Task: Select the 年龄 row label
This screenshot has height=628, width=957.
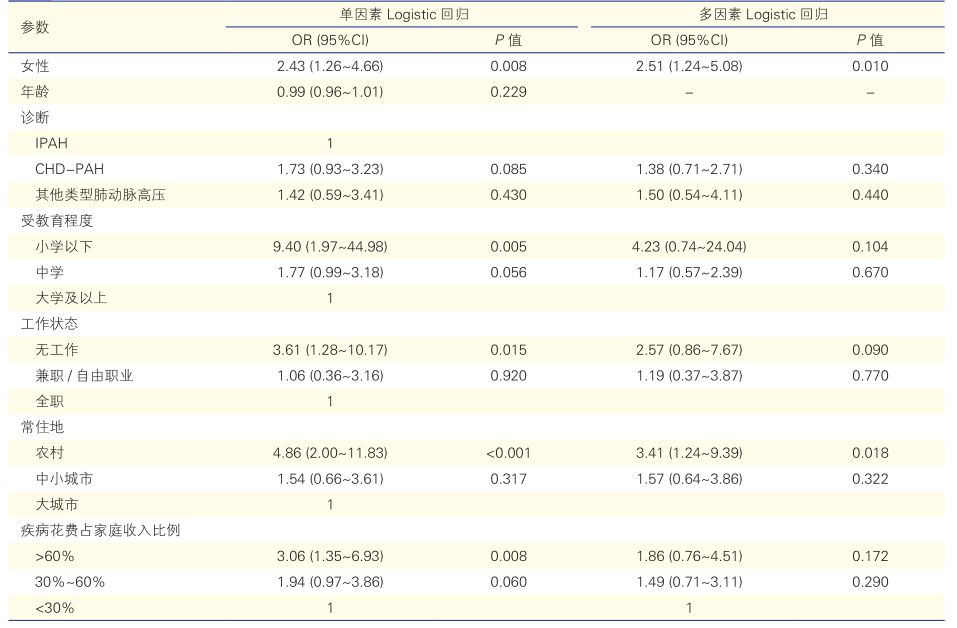Action: pyautogui.click(x=35, y=92)
